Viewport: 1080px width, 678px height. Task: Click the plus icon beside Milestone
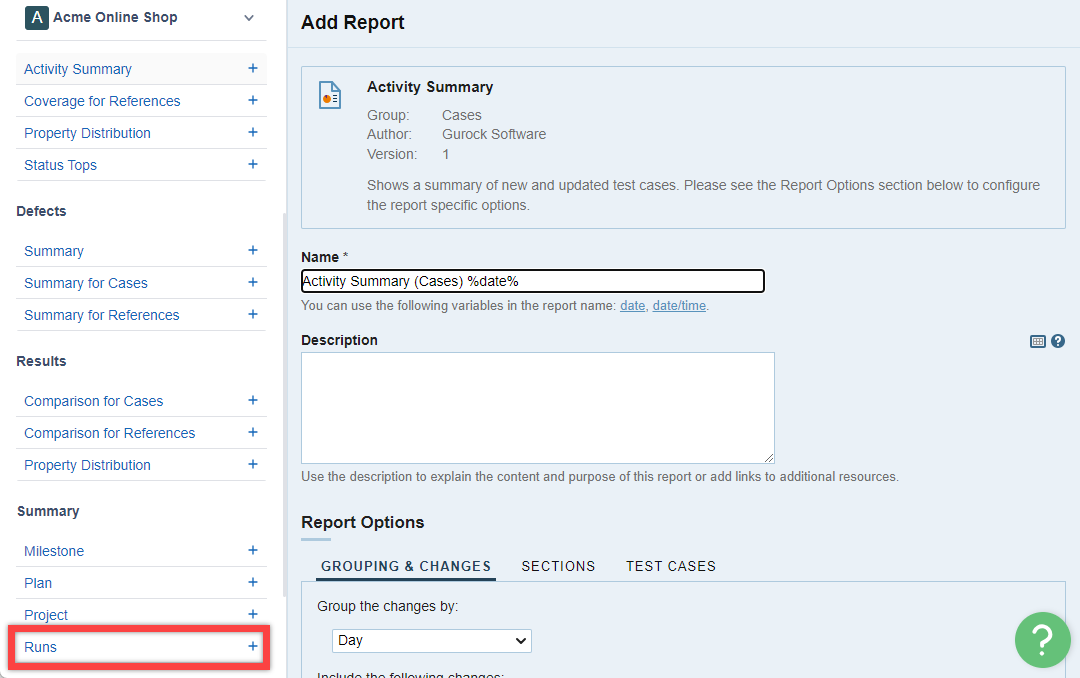[252, 551]
